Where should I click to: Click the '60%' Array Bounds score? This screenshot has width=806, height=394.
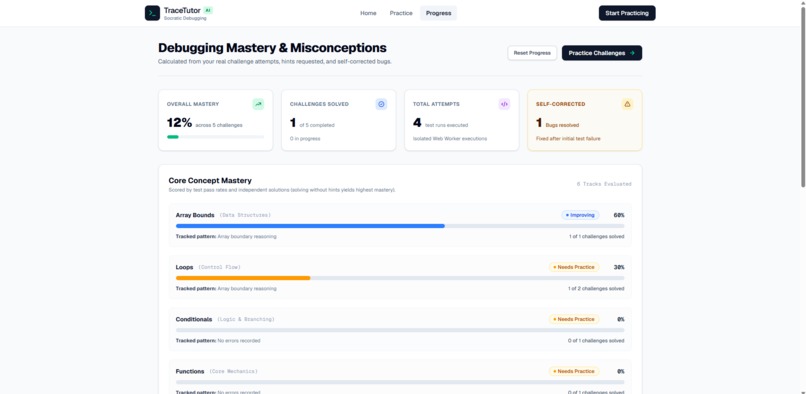[x=619, y=215]
